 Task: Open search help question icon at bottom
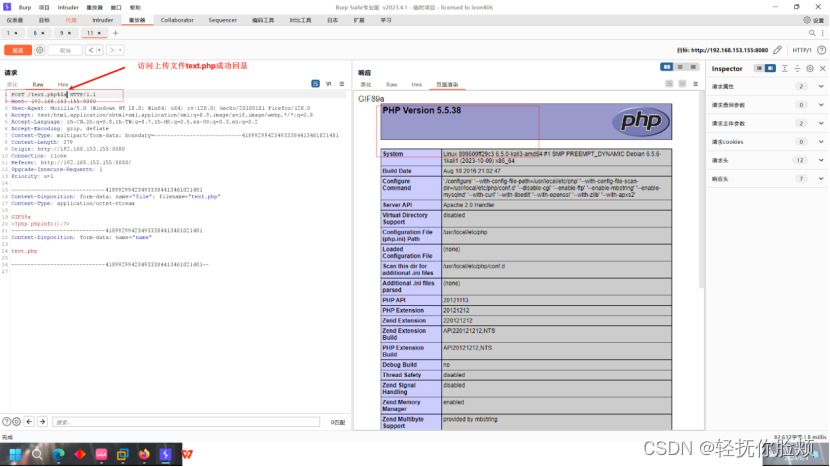pyautogui.click(x=6, y=422)
